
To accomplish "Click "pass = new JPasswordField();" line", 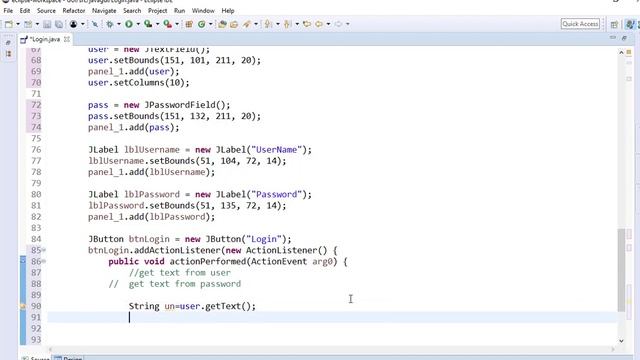I will pyautogui.click(x=159, y=105).
